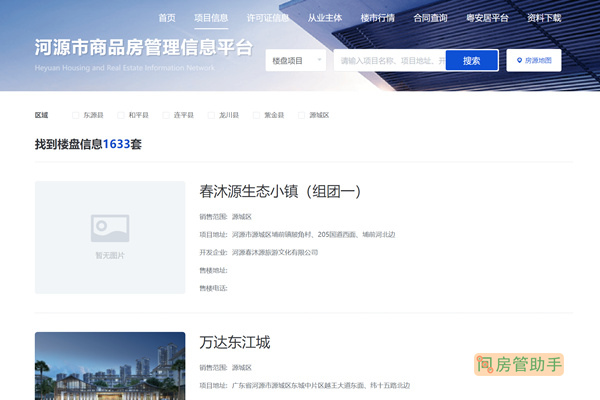600x400 pixels.
Task: Enable the 紫金县 region checkbox
Action: click(256, 115)
